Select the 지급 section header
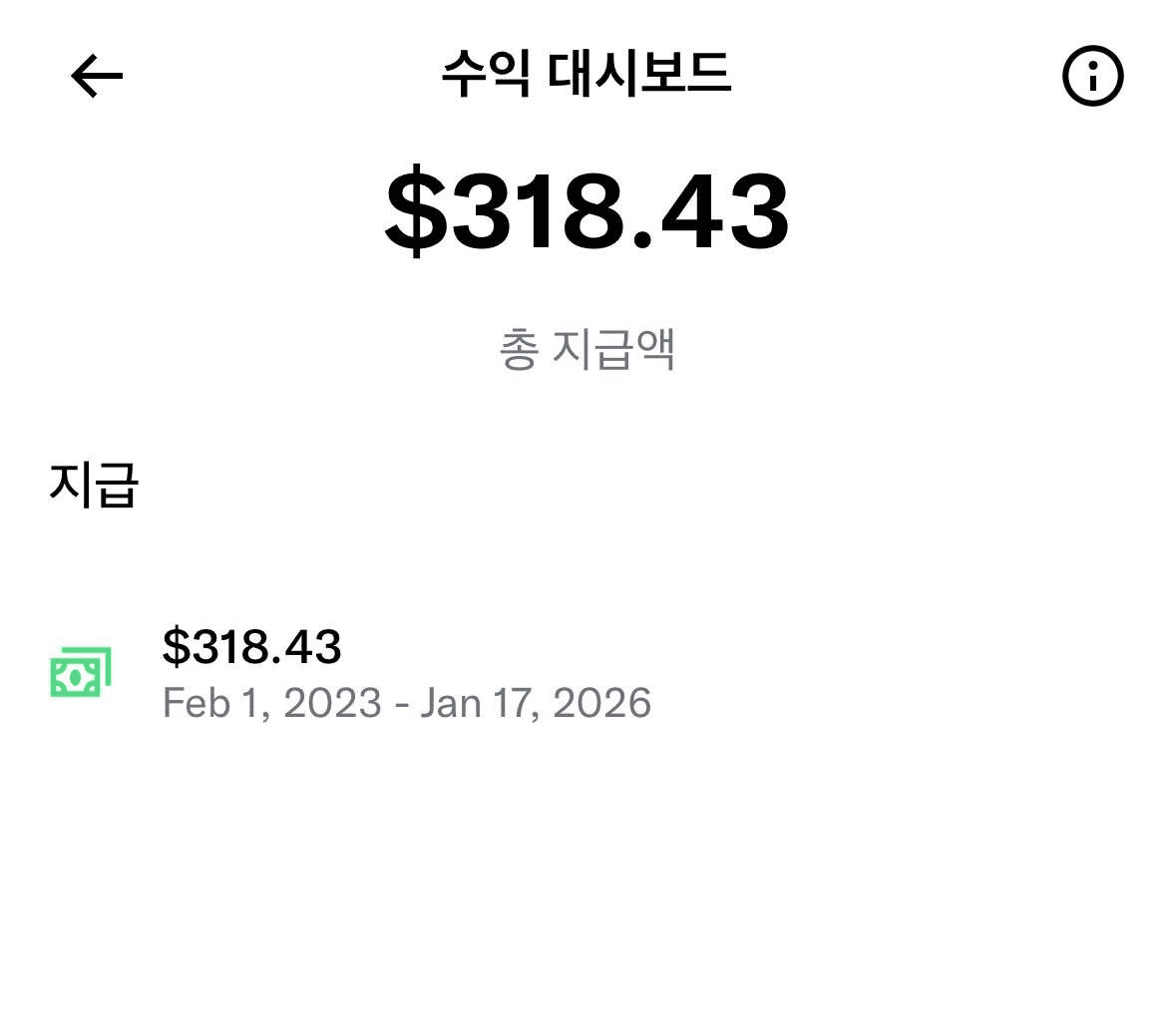1176x1021 pixels. point(93,485)
